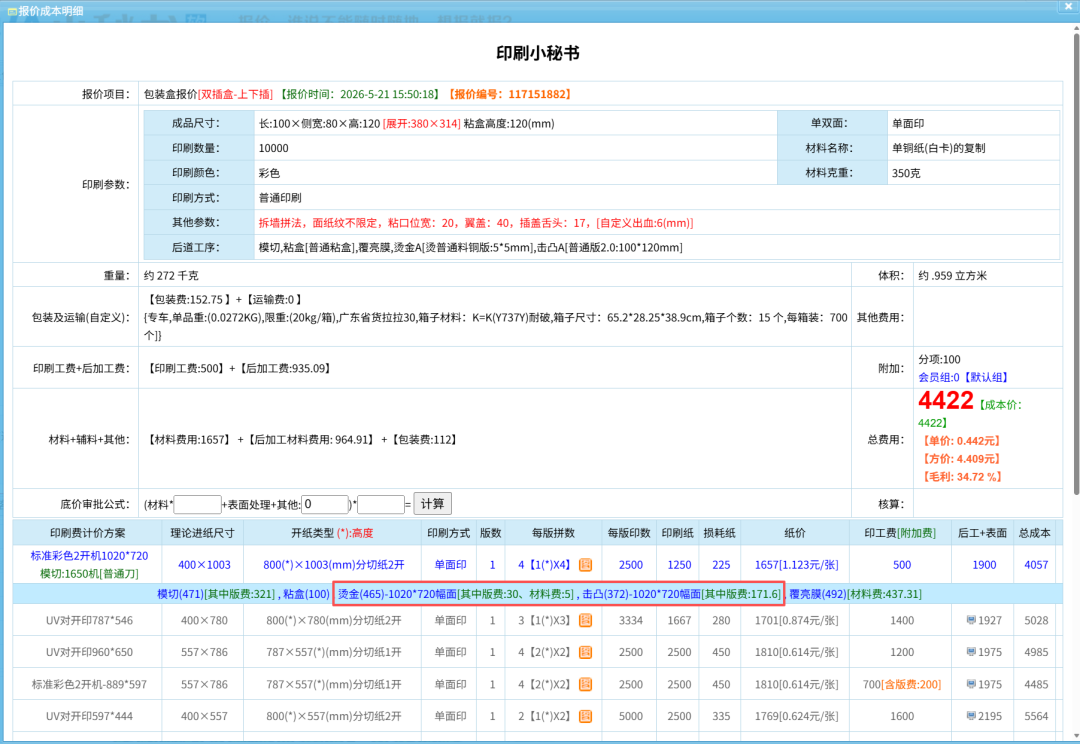Click the blue 4057 total cost link
This screenshot has width=1080, height=744.
pos(1036,565)
